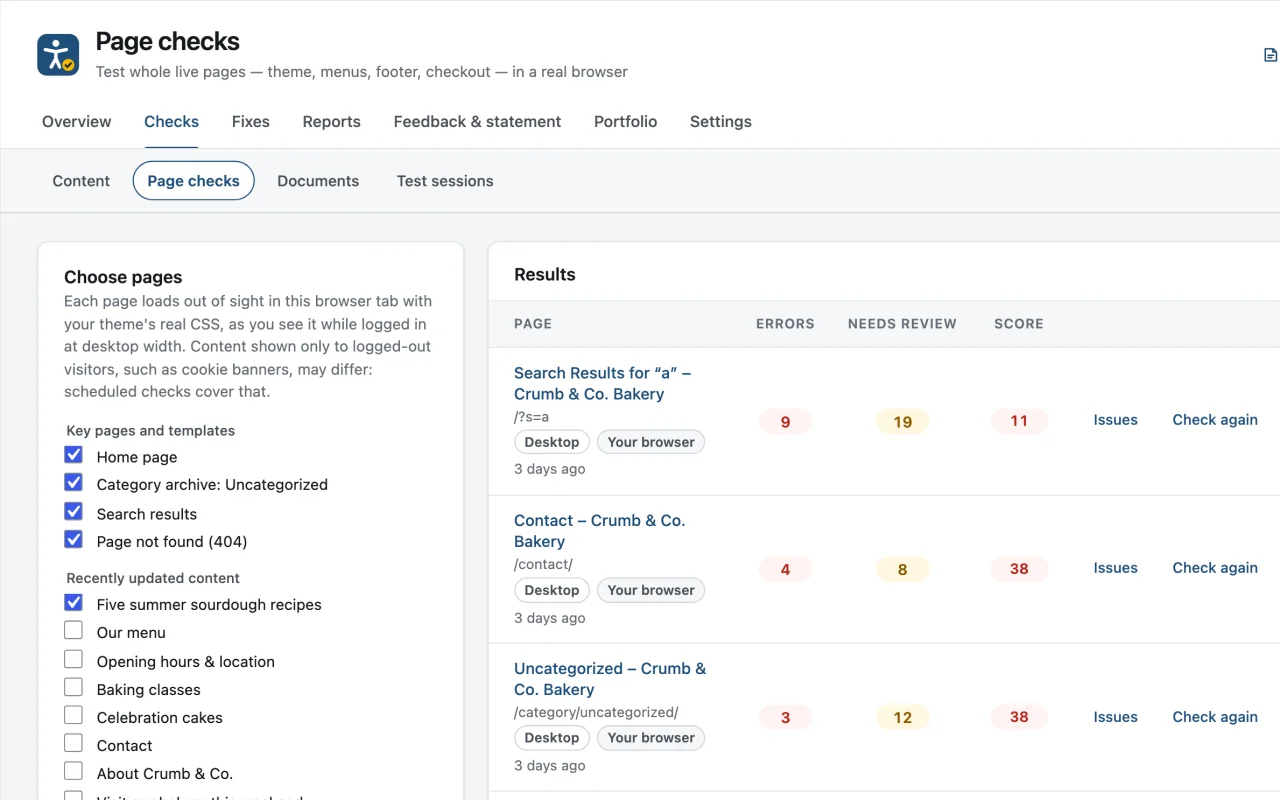
Task: Click the Errors column header
Action: [x=785, y=324]
